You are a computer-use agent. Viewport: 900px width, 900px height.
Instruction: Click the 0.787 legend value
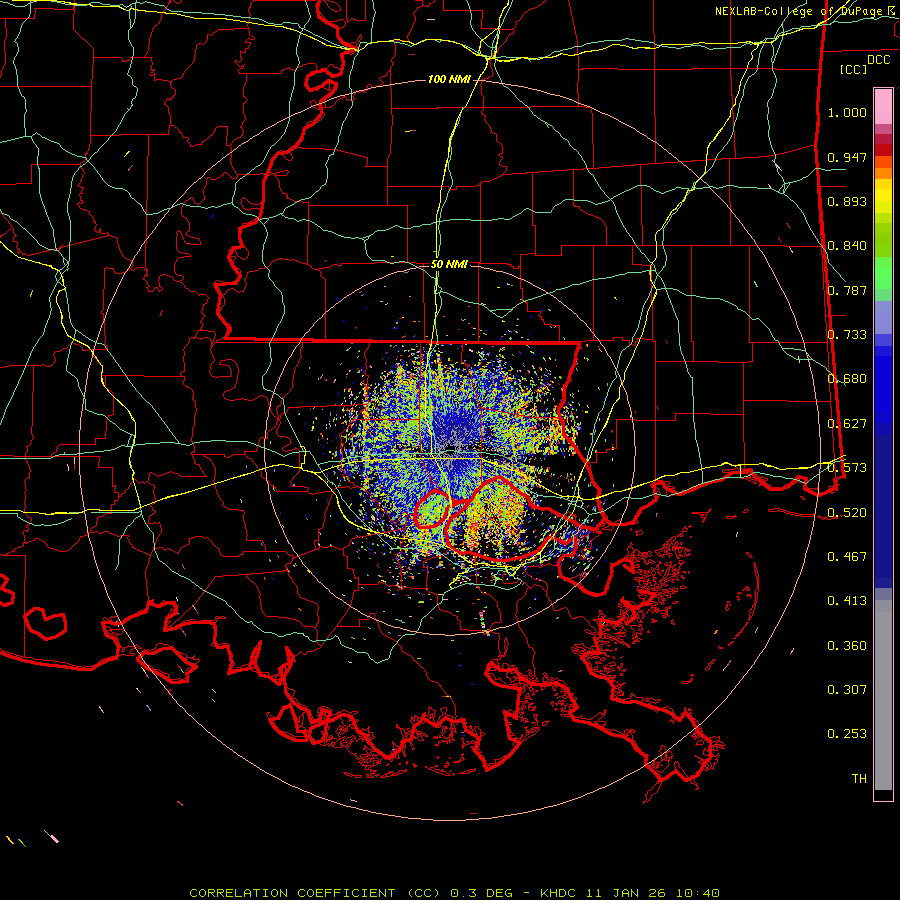click(847, 290)
